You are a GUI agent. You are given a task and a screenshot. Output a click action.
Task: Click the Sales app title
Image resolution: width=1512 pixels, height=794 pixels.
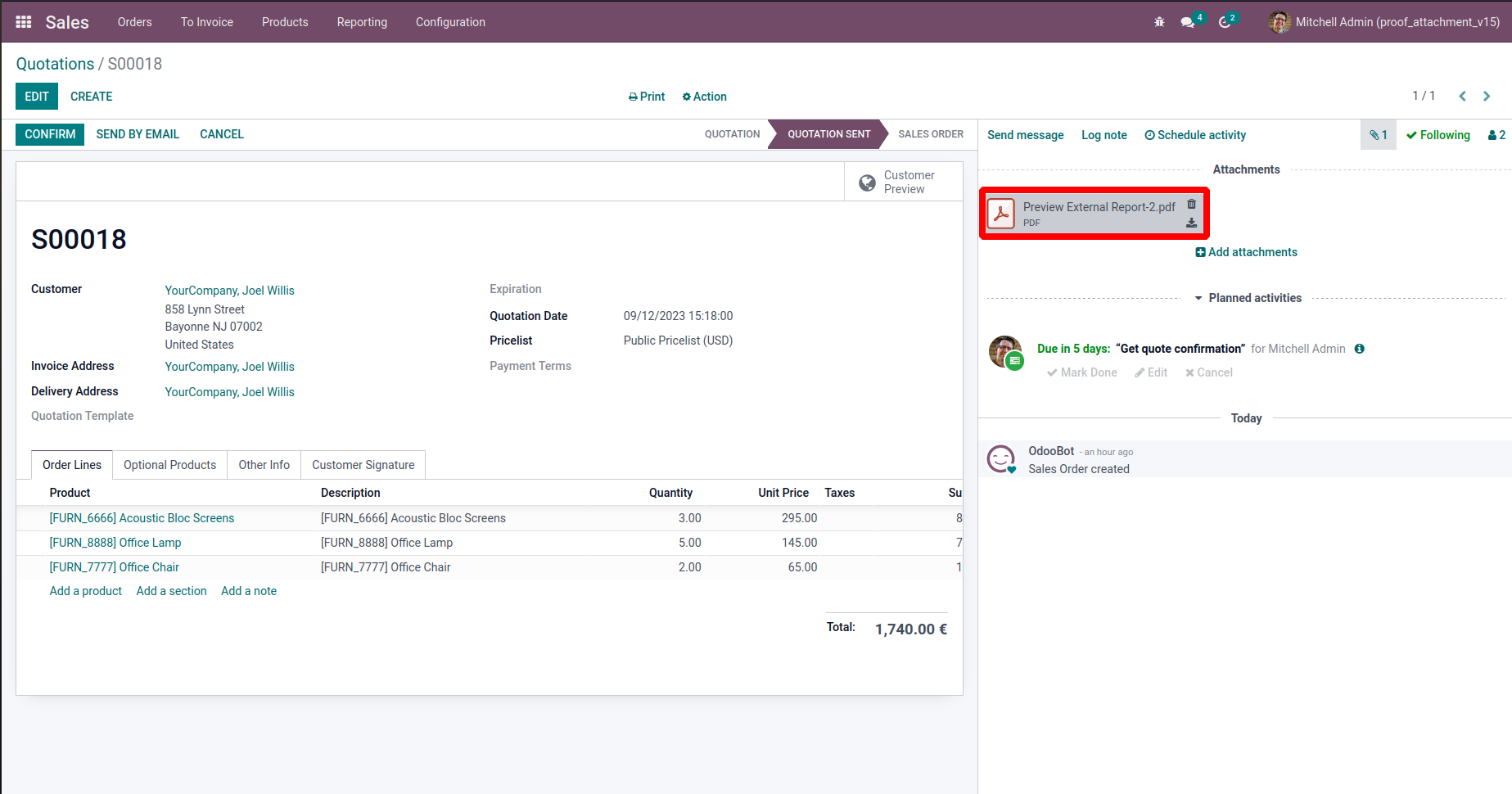pos(67,22)
